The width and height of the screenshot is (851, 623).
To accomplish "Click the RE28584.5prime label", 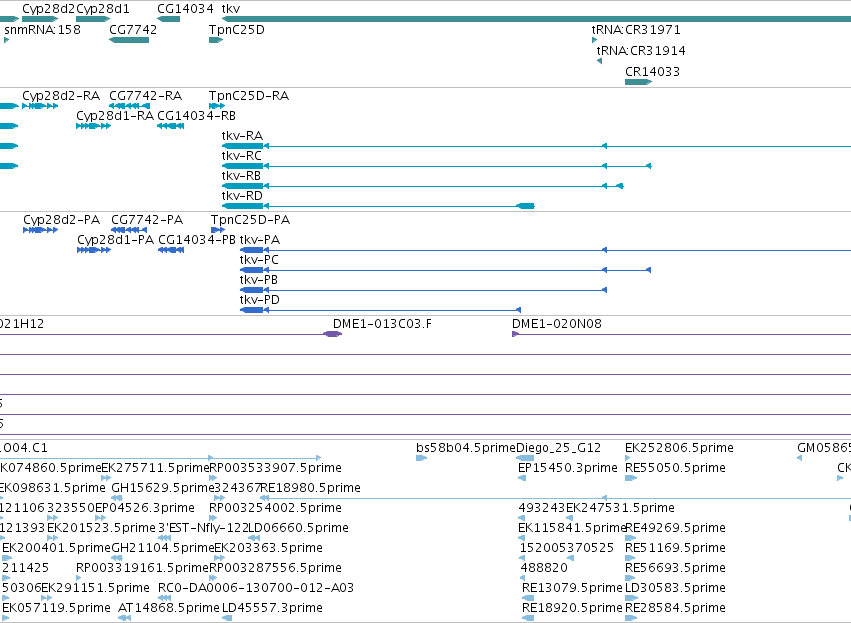I will tap(676, 608).
